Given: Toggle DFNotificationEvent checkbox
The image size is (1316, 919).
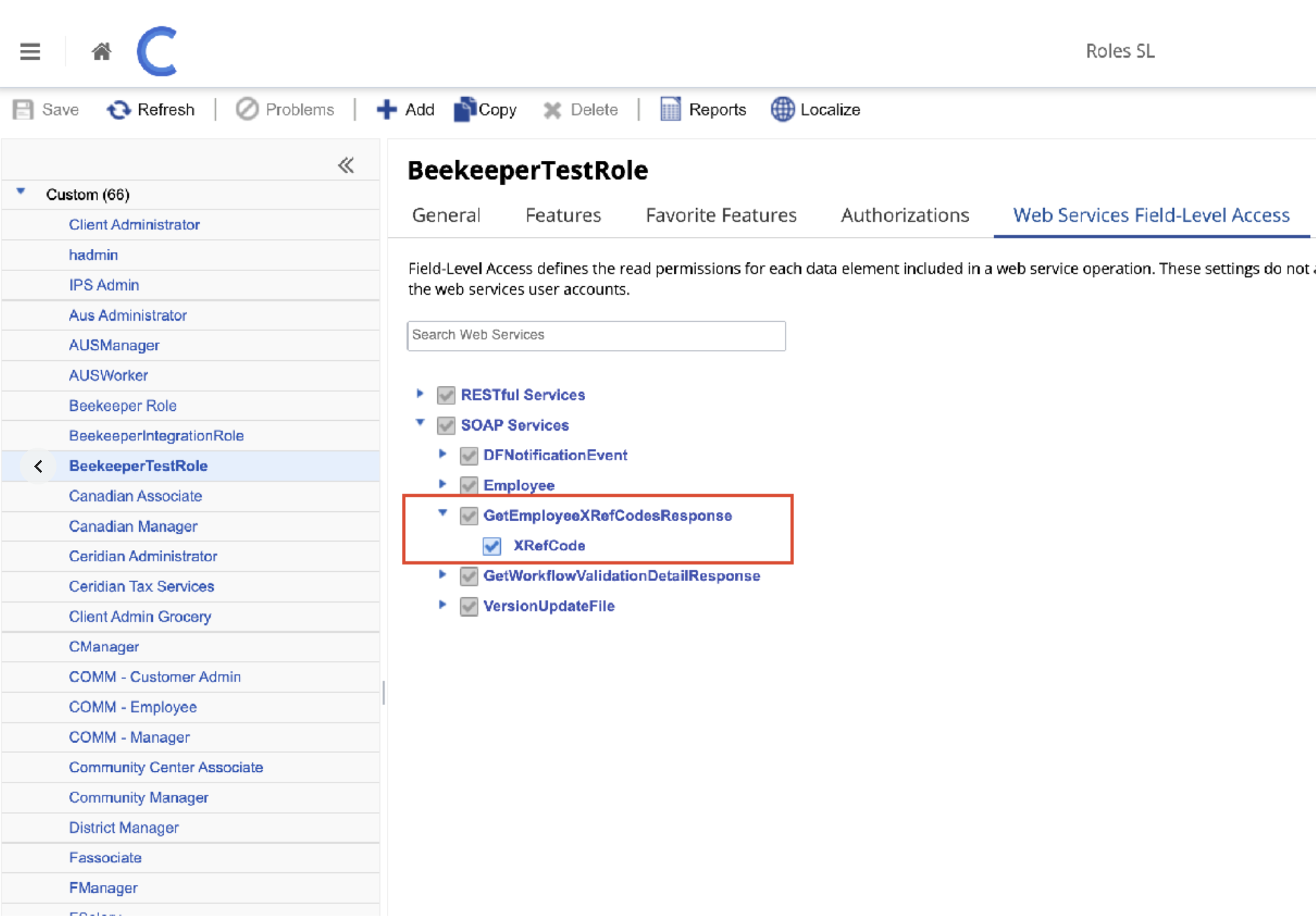Looking at the screenshot, I should click(469, 456).
